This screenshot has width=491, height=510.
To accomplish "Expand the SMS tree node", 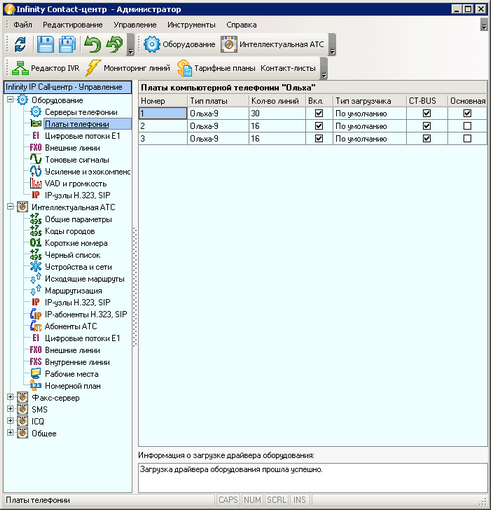I will point(10,409).
